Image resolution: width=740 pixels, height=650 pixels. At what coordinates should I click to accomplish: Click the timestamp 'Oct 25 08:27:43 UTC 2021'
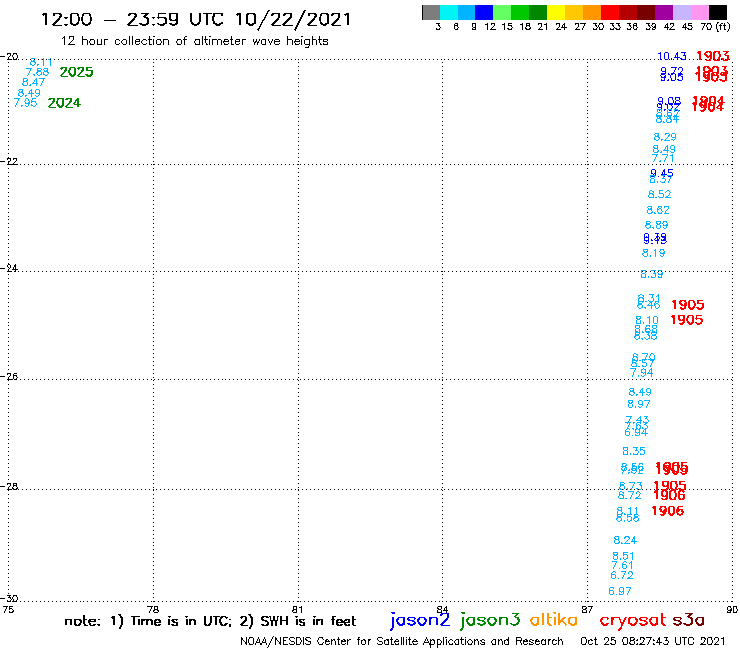click(x=653, y=641)
